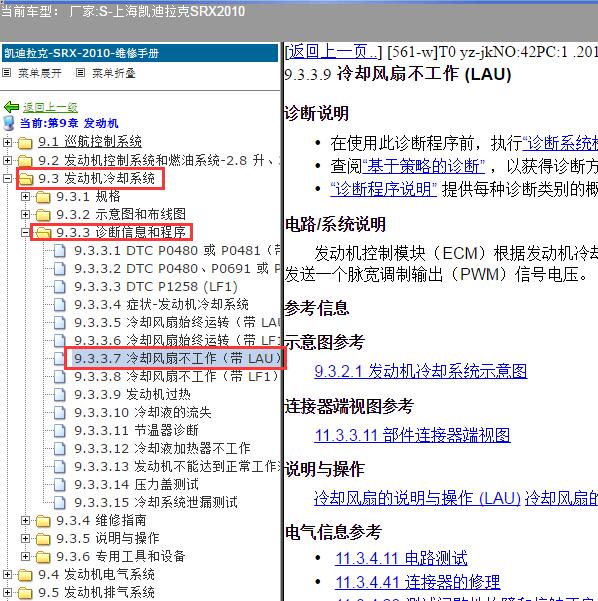
Task: Click page icon of 9.3.3.12 冷却液加热器不工作
Action: pyautogui.click(x=59, y=448)
